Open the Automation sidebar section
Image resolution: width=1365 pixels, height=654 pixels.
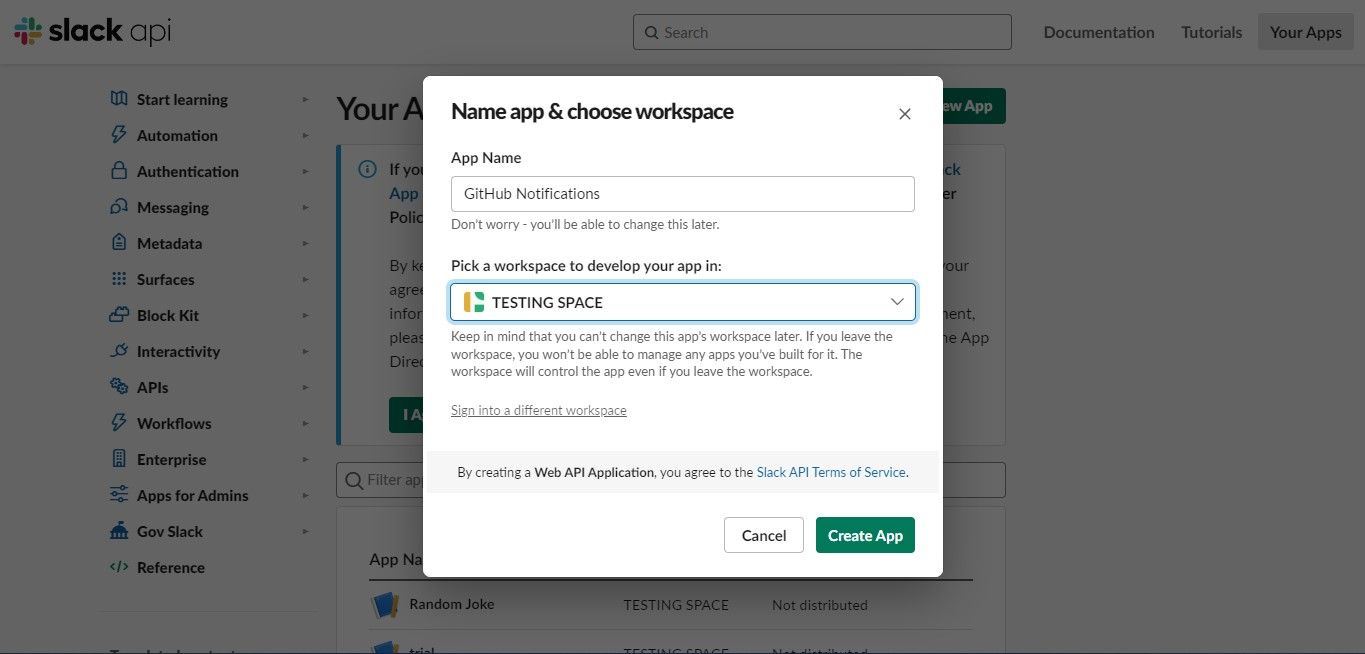[x=177, y=135]
